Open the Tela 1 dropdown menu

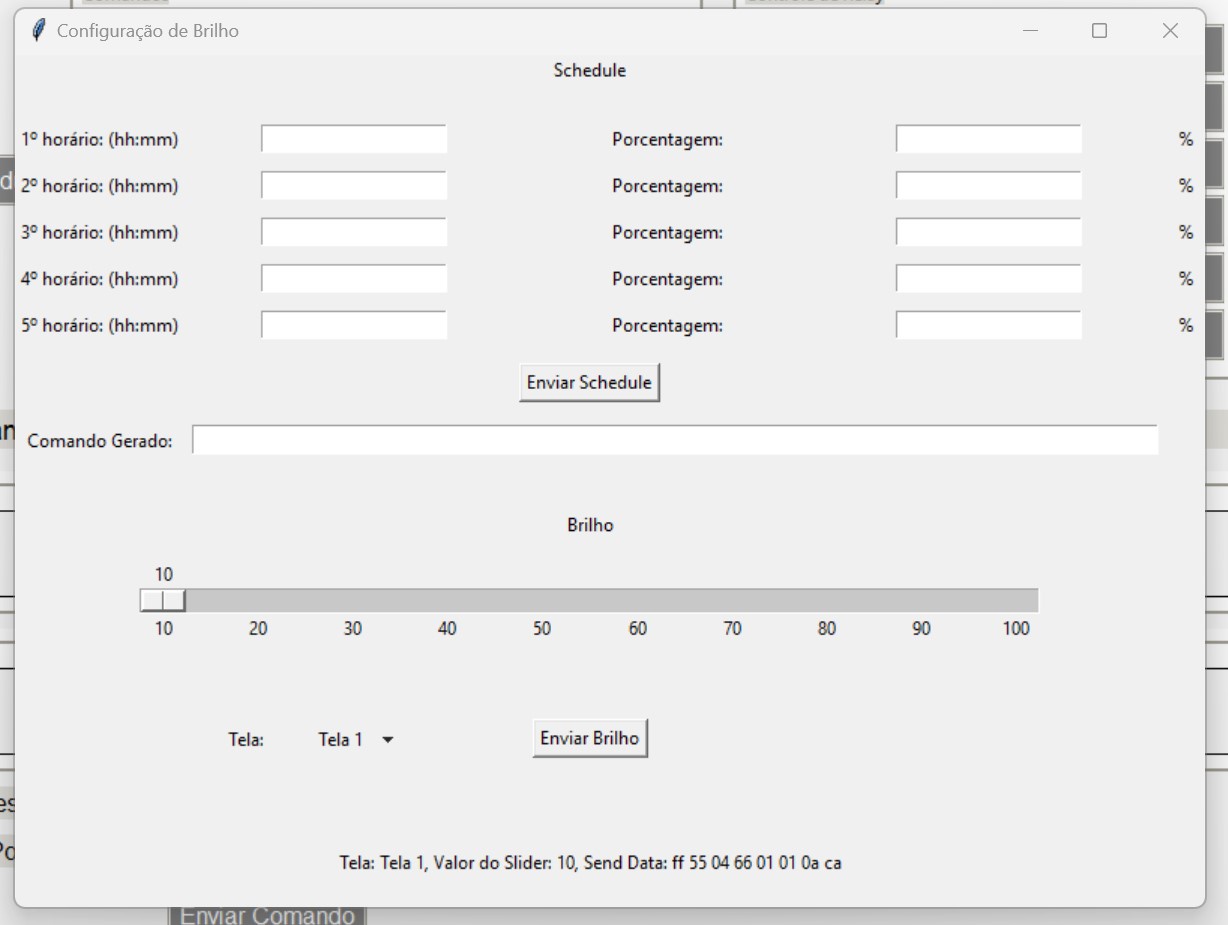[x=356, y=740]
